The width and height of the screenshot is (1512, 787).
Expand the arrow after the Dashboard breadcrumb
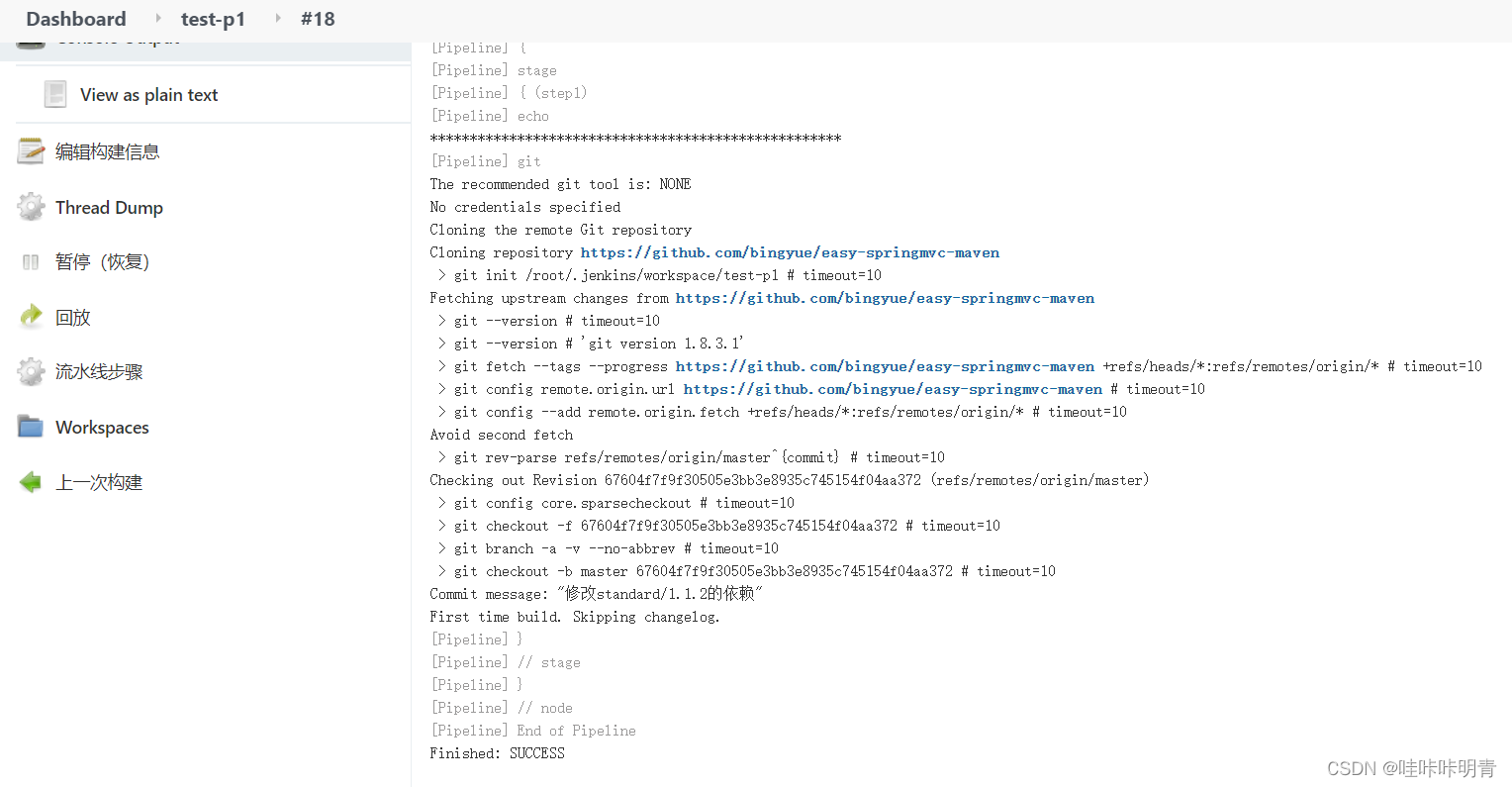pos(158,18)
